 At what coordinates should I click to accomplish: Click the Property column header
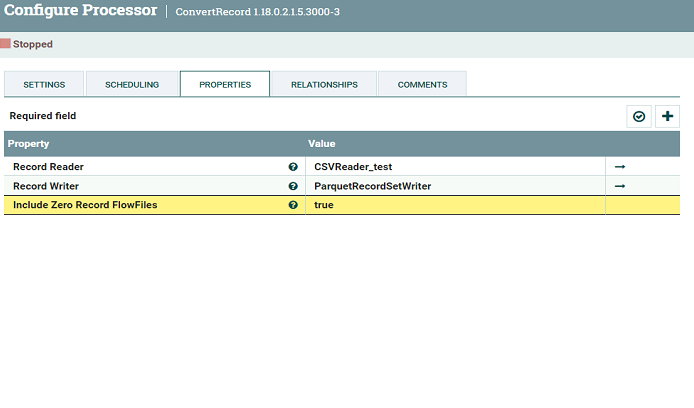[x=28, y=144]
